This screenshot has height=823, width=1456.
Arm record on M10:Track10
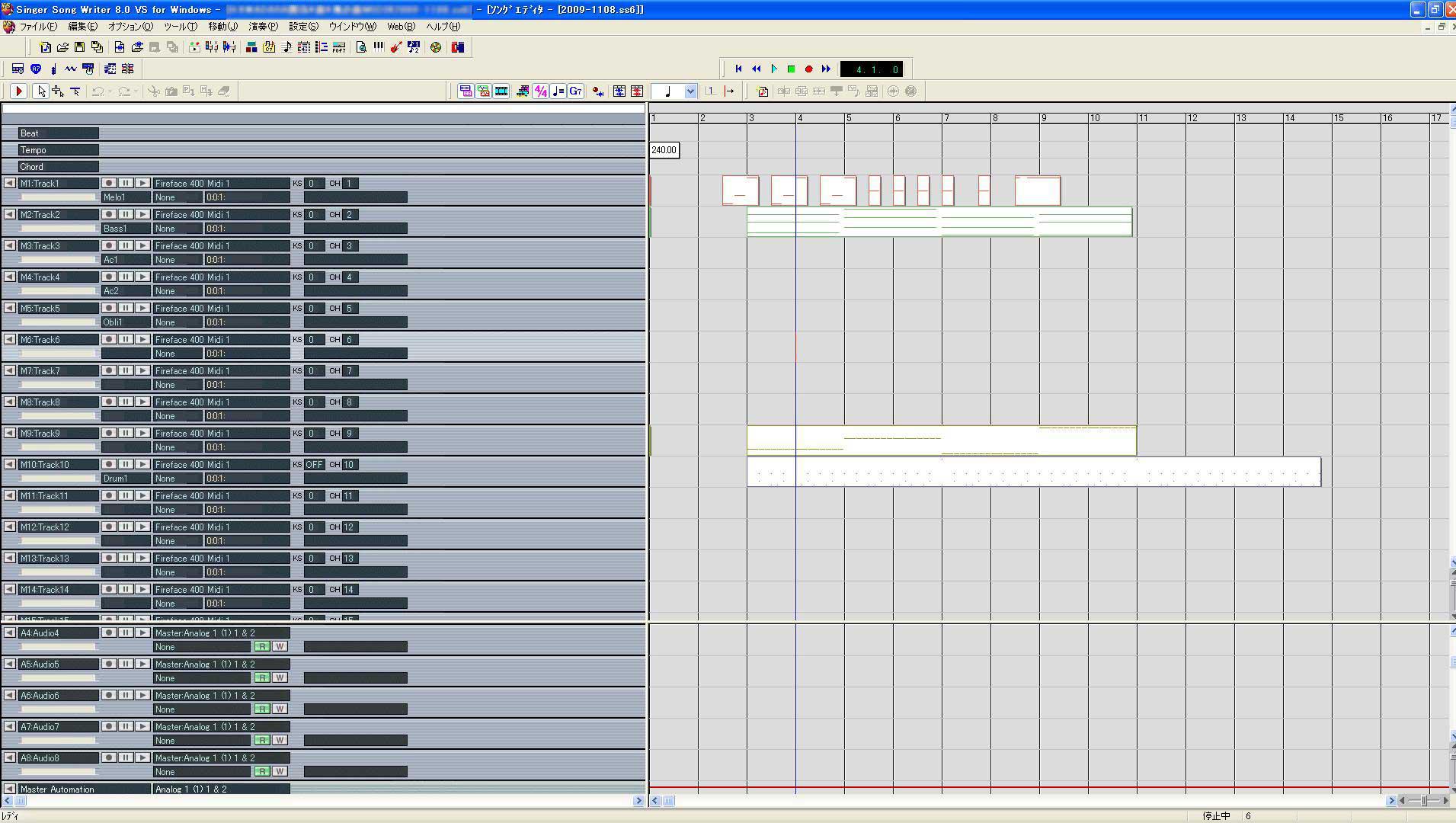(x=109, y=464)
